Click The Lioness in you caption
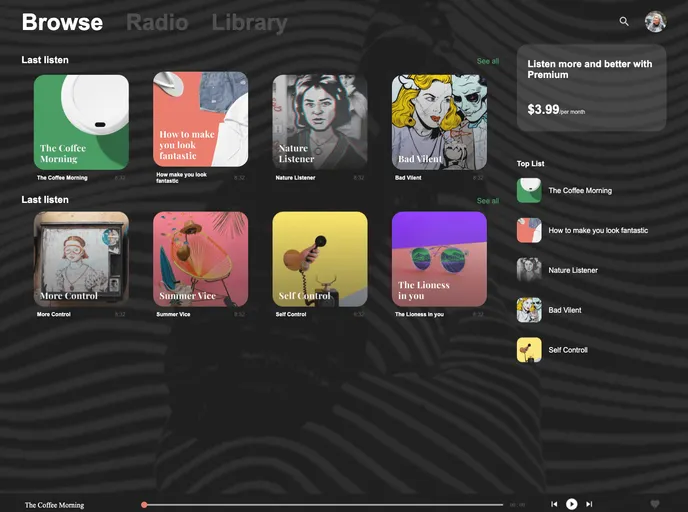 [419, 314]
